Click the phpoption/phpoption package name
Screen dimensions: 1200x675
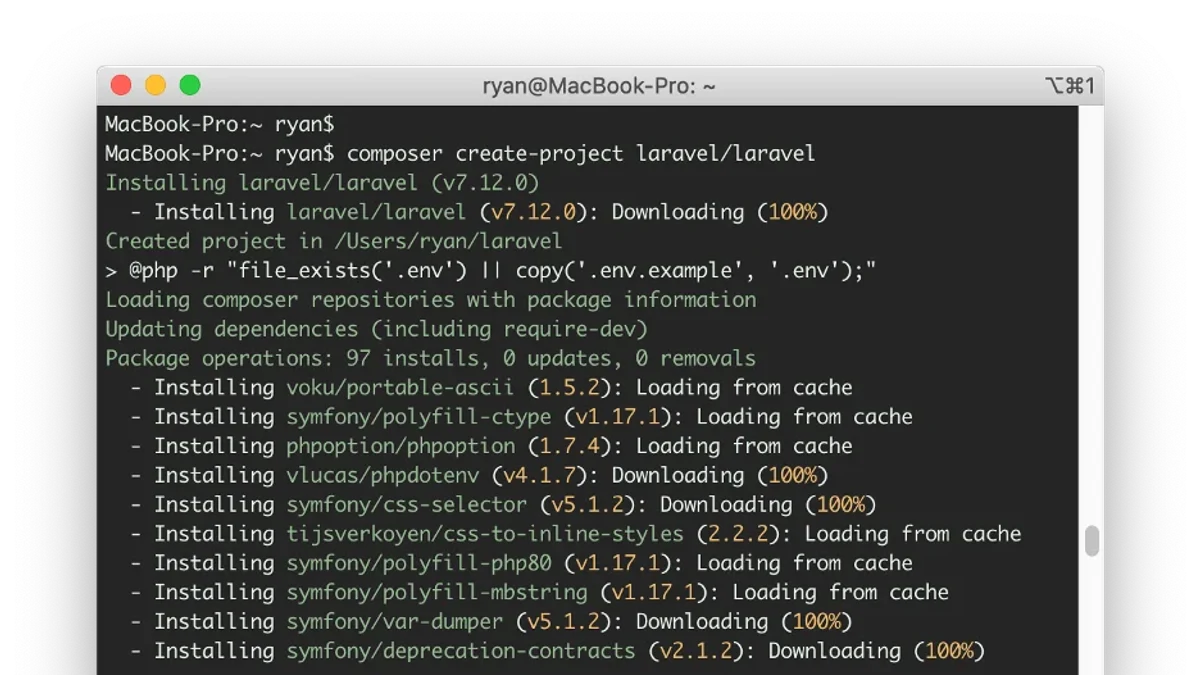[x=401, y=446]
